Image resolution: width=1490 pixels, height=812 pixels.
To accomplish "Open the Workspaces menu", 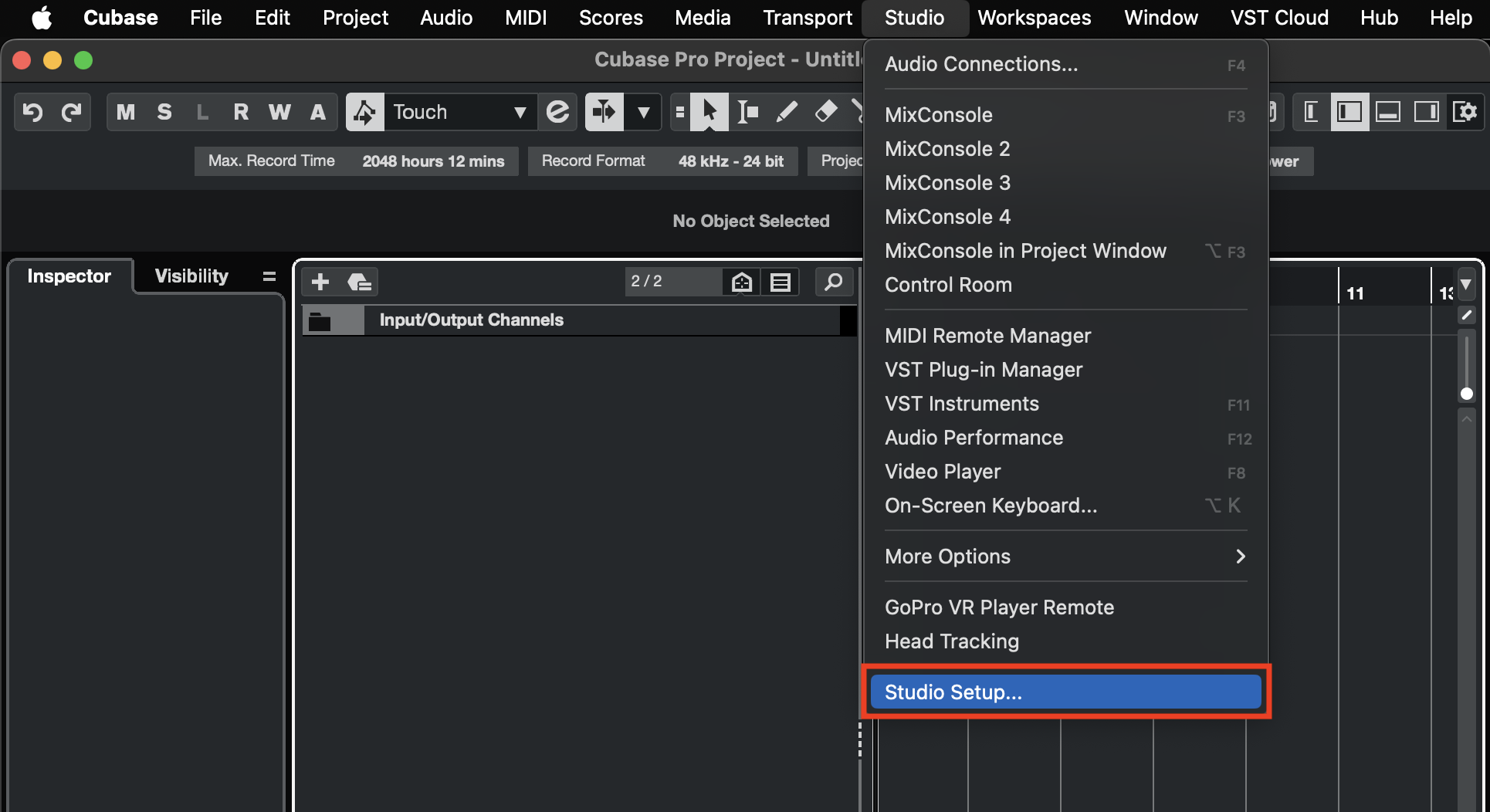I will 1035,18.
